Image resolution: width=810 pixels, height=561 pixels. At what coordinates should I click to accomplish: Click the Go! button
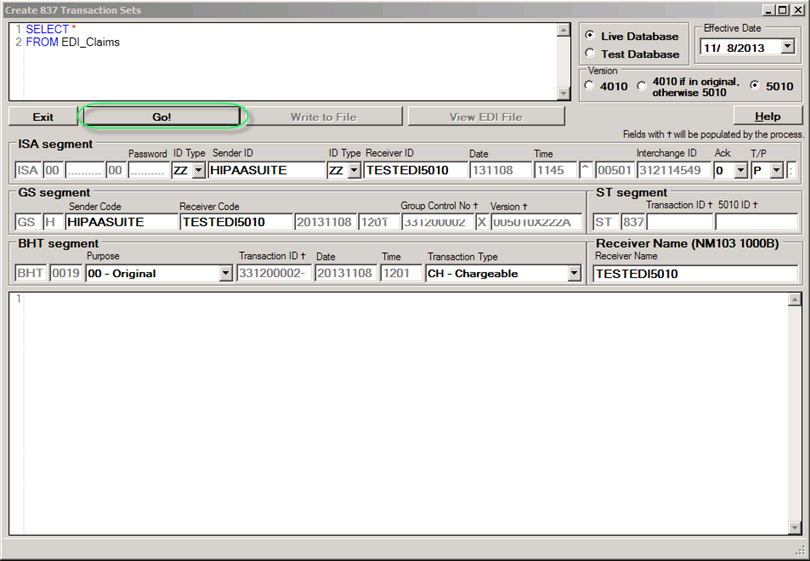(161, 117)
